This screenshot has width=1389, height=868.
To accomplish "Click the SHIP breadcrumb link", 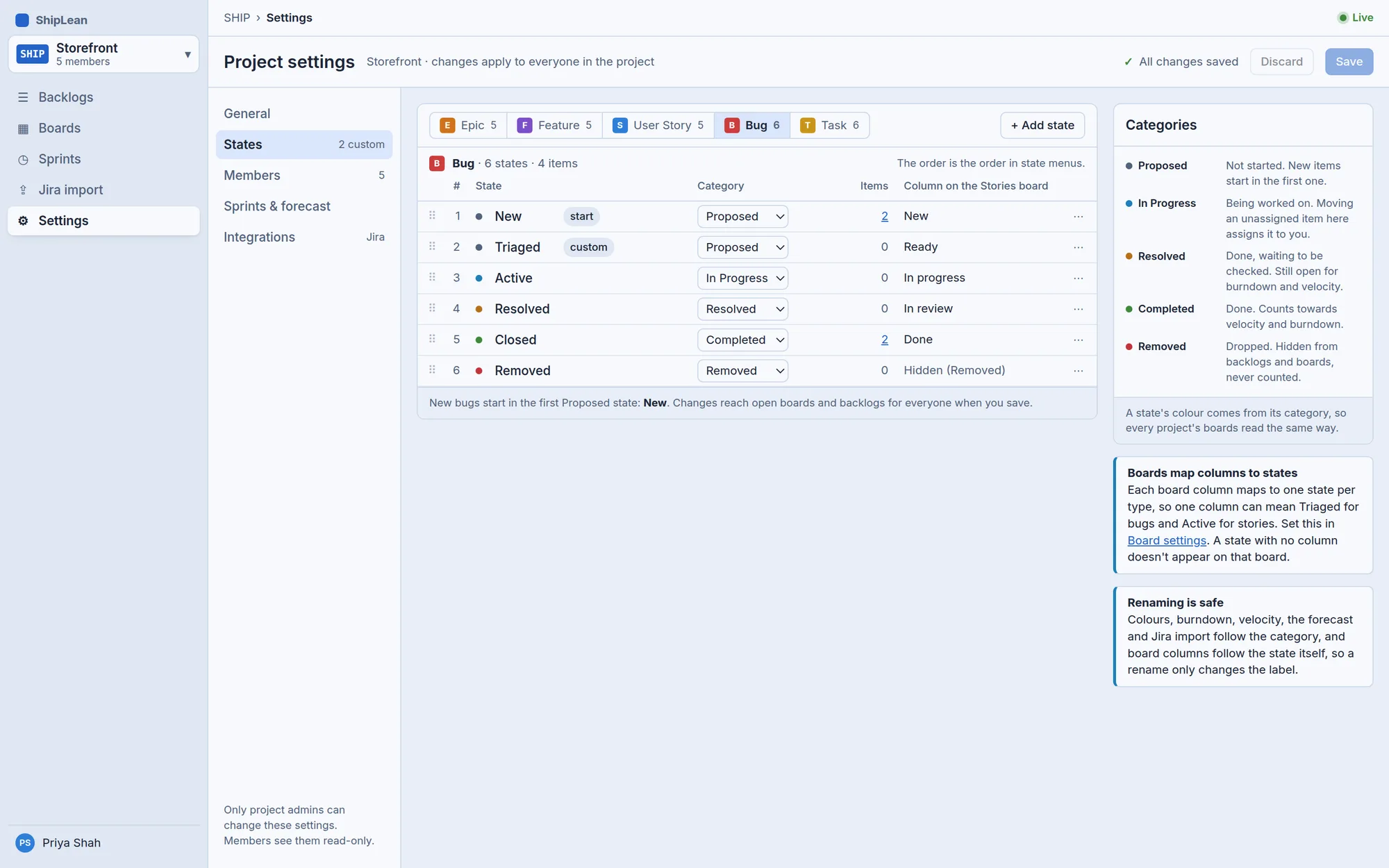I will 237,18.
